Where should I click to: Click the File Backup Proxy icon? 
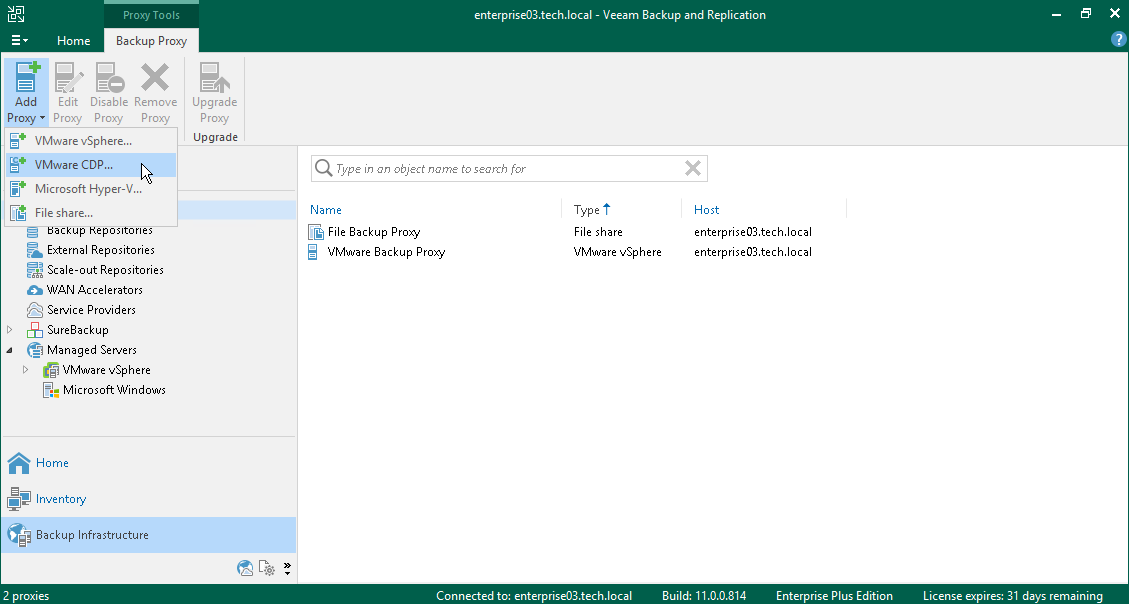315,232
